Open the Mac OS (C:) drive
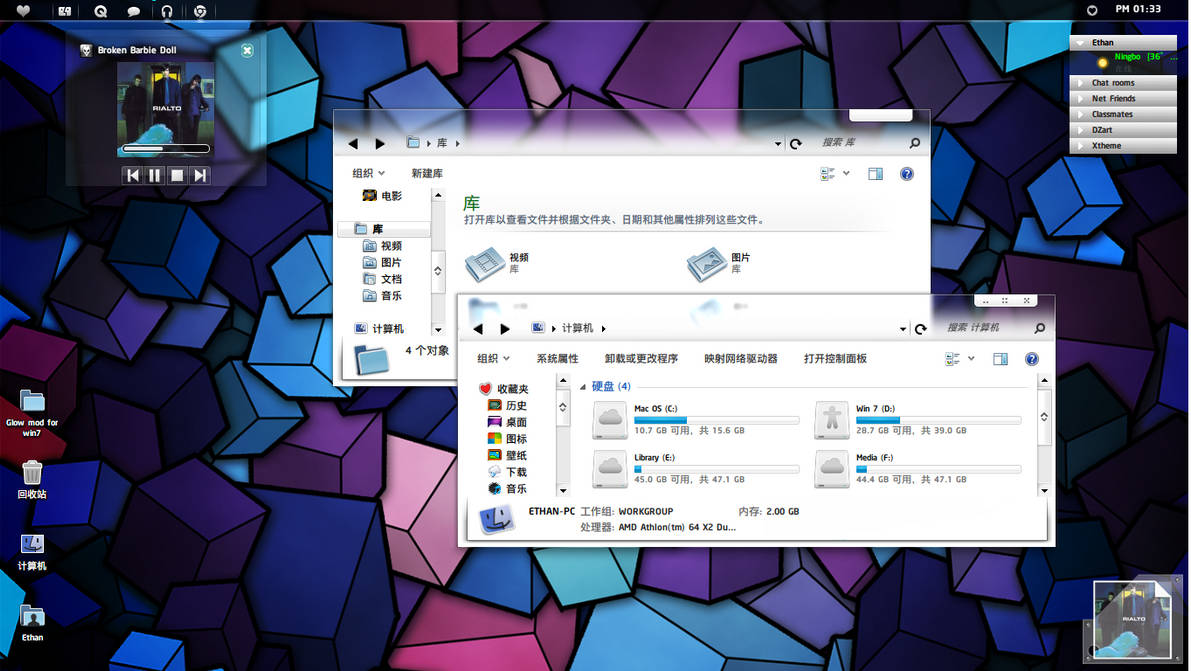 tap(610, 418)
